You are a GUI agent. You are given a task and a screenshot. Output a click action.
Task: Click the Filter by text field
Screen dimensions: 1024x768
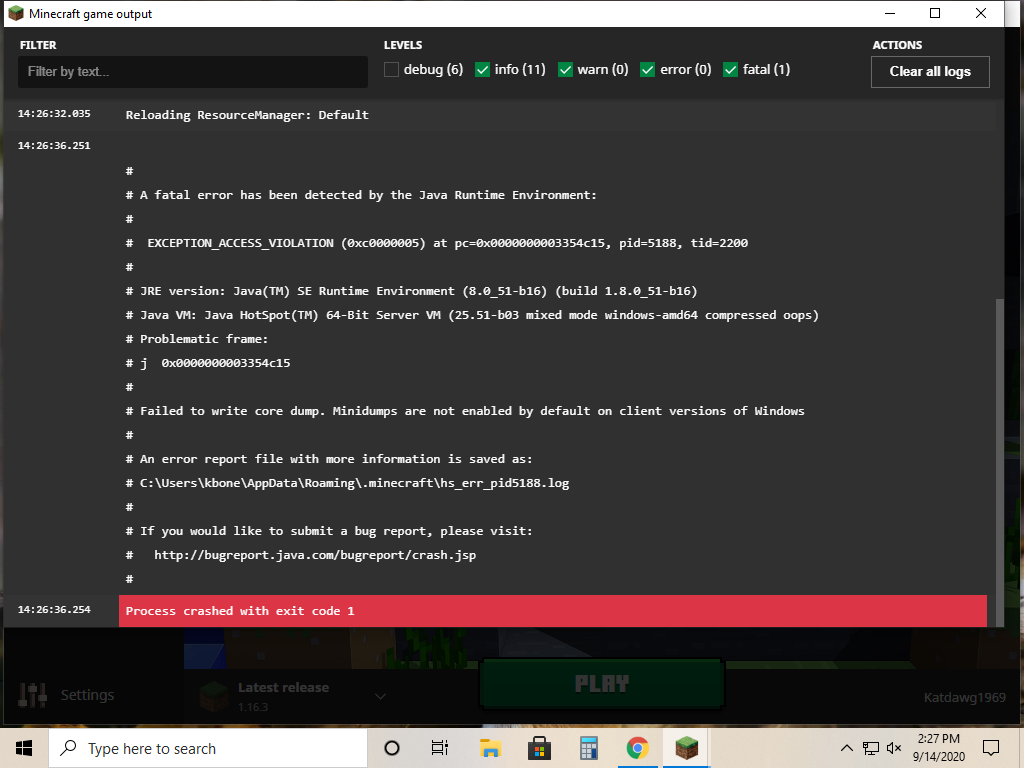click(x=193, y=72)
